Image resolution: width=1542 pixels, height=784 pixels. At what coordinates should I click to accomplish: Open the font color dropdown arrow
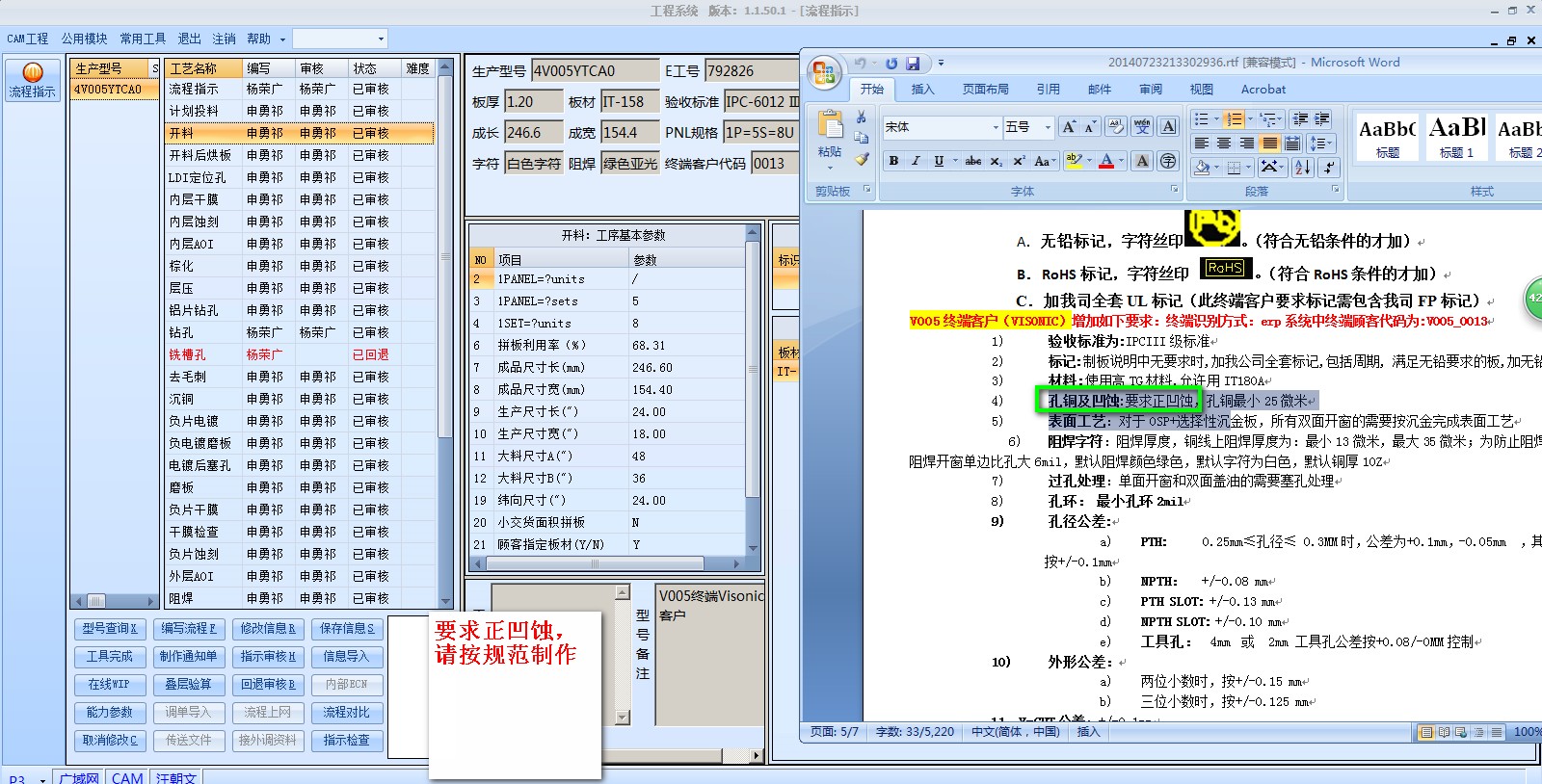coord(1121,161)
